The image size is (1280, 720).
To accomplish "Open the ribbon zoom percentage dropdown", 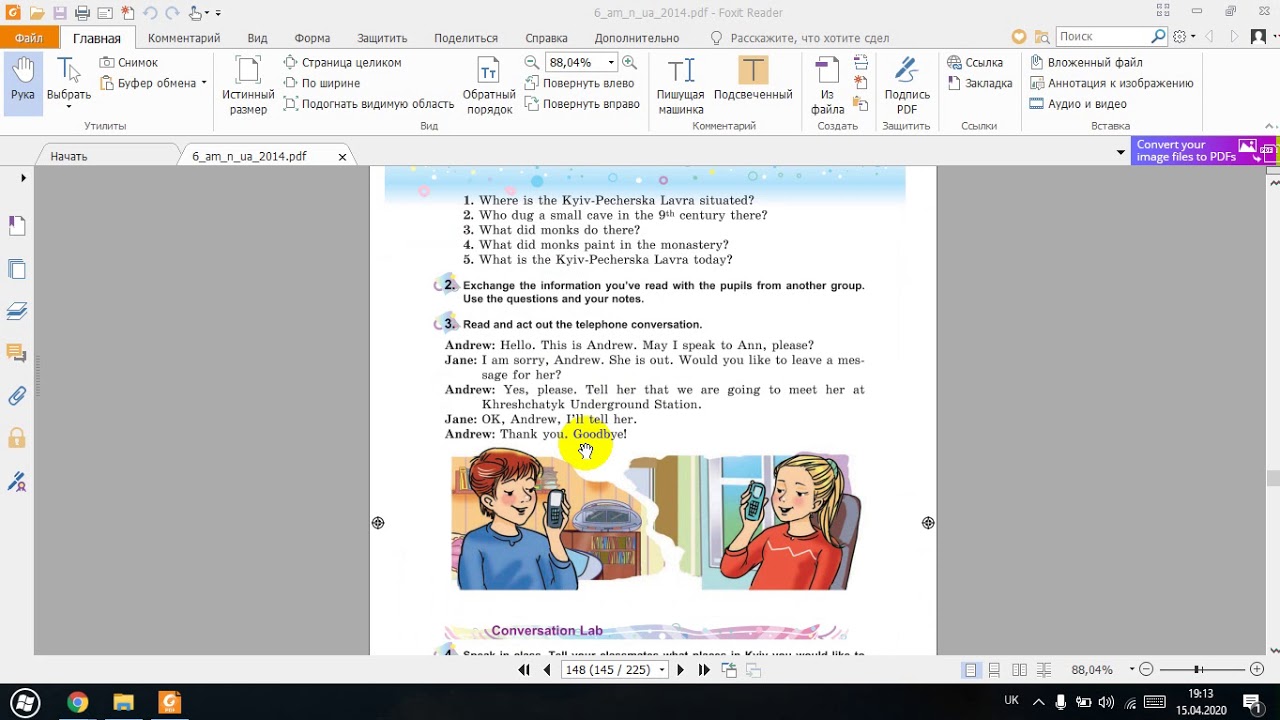I will 611,62.
